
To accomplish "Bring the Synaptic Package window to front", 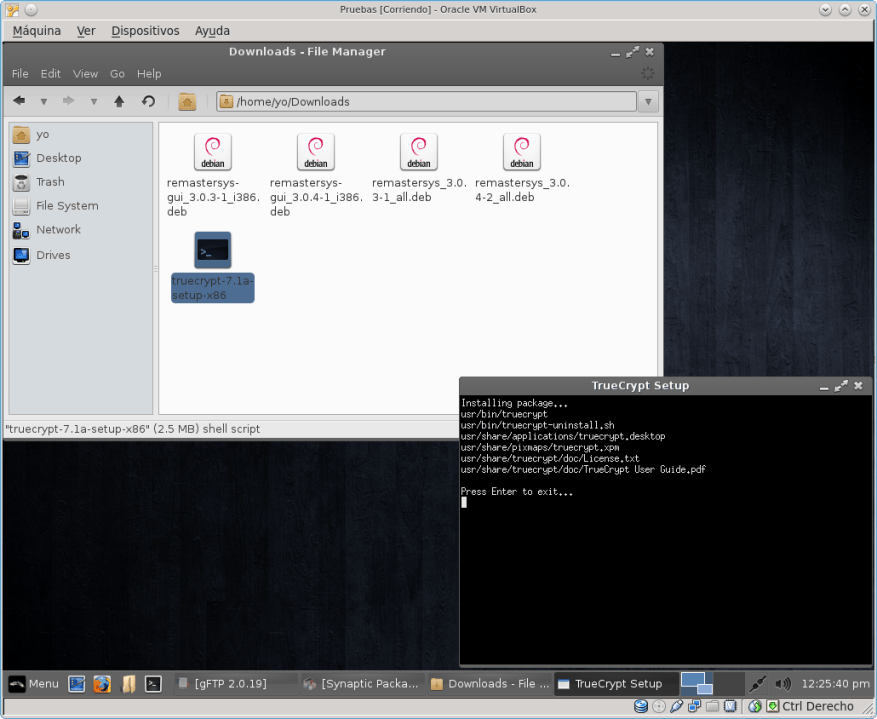I will click(372, 684).
